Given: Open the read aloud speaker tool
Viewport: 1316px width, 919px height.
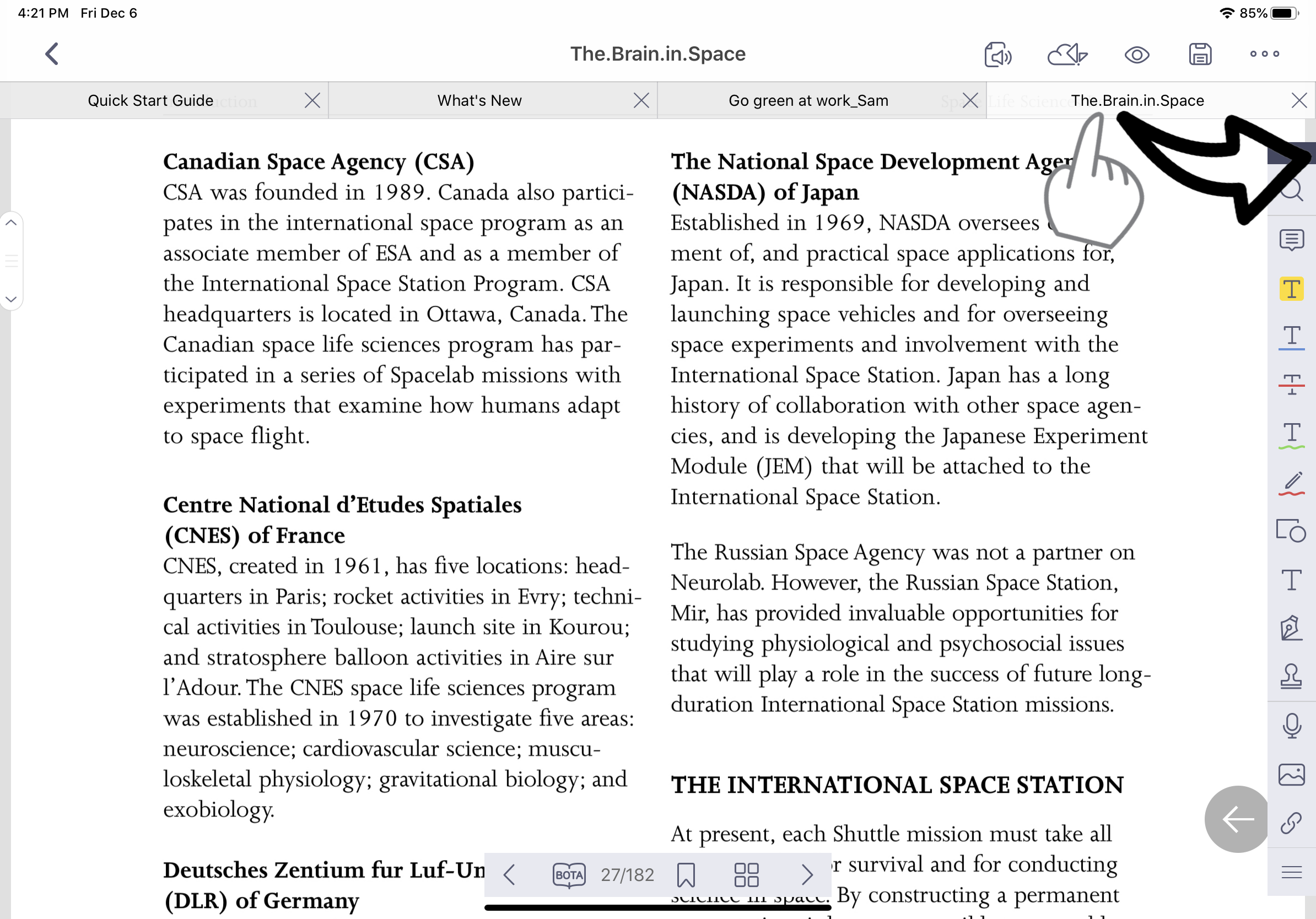Looking at the screenshot, I should (x=998, y=55).
